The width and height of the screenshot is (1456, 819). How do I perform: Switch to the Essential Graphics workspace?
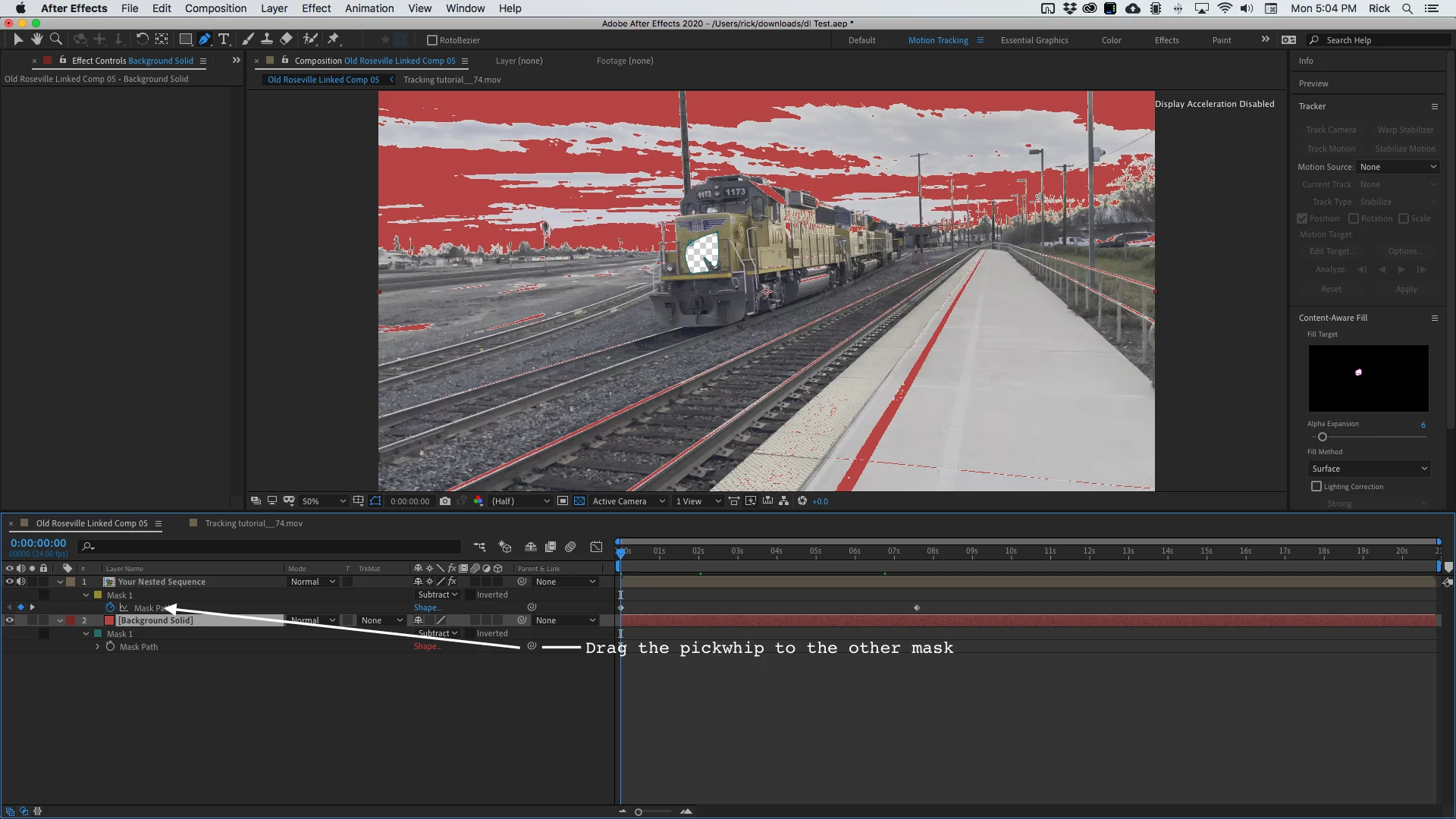pos(1034,40)
